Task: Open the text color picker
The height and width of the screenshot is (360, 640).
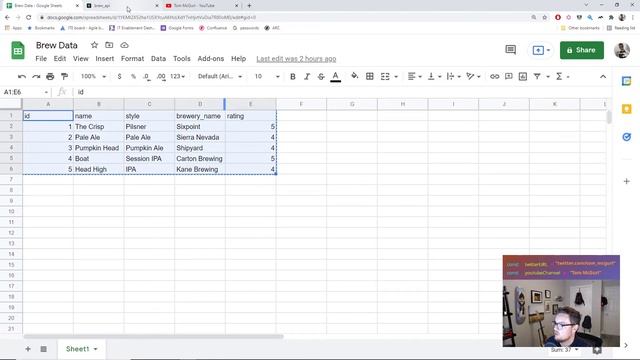Action: tap(336, 76)
